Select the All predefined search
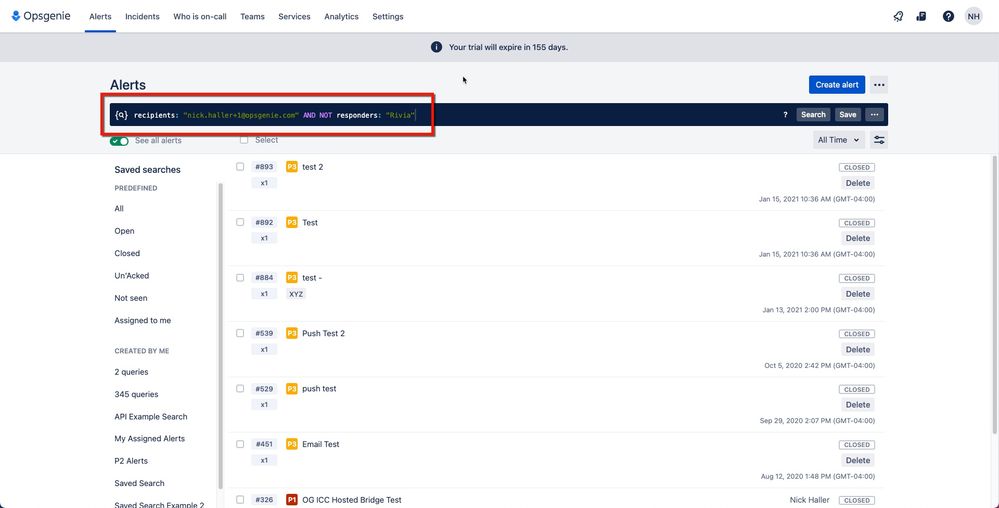The height and width of the screenshot is (508, 999). (119, 208)
